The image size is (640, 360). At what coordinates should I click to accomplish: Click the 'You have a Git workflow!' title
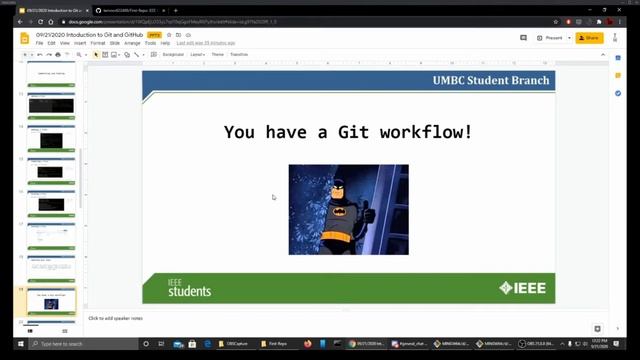(348, 132)
